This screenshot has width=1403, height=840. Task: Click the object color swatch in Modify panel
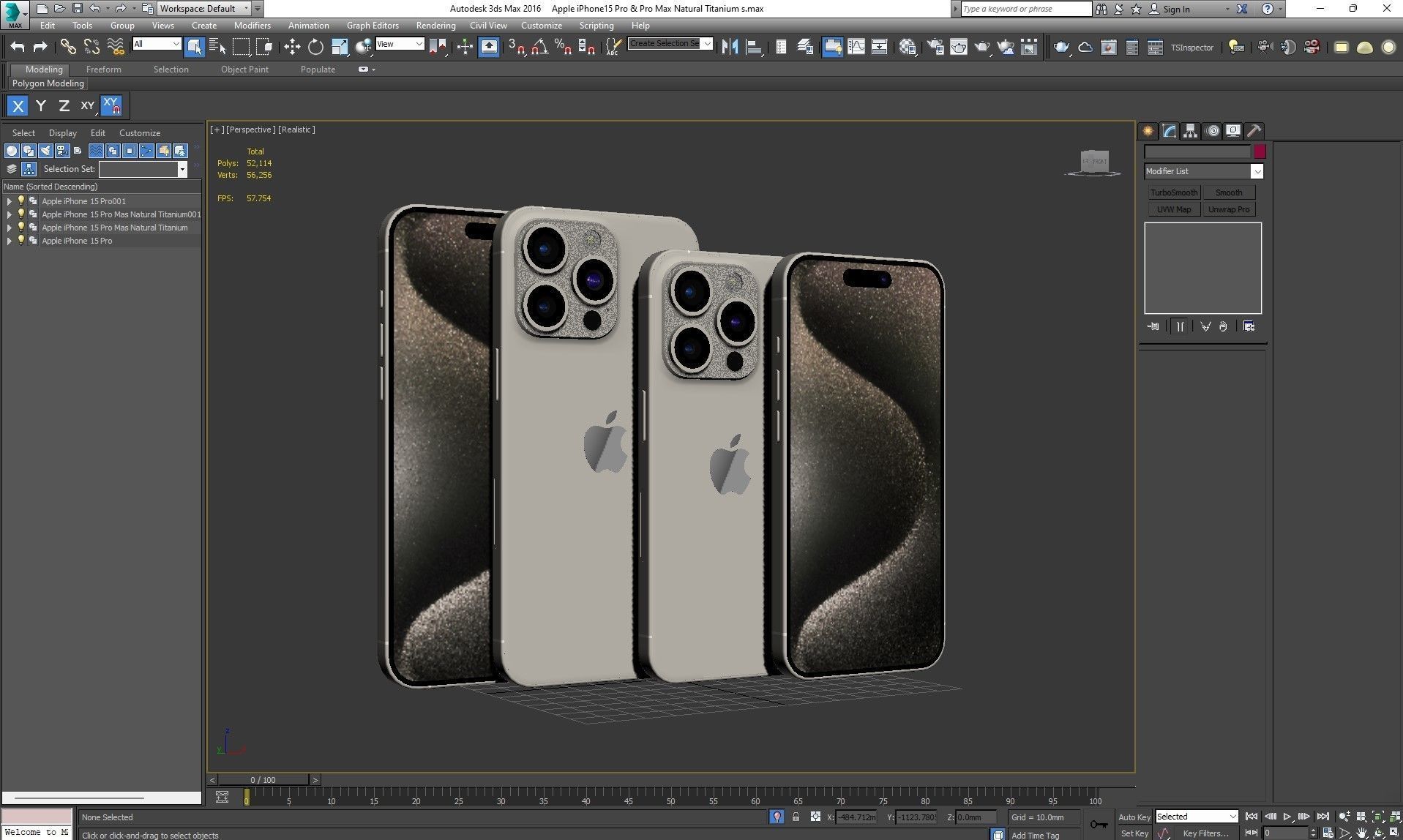click(1260, 151)
